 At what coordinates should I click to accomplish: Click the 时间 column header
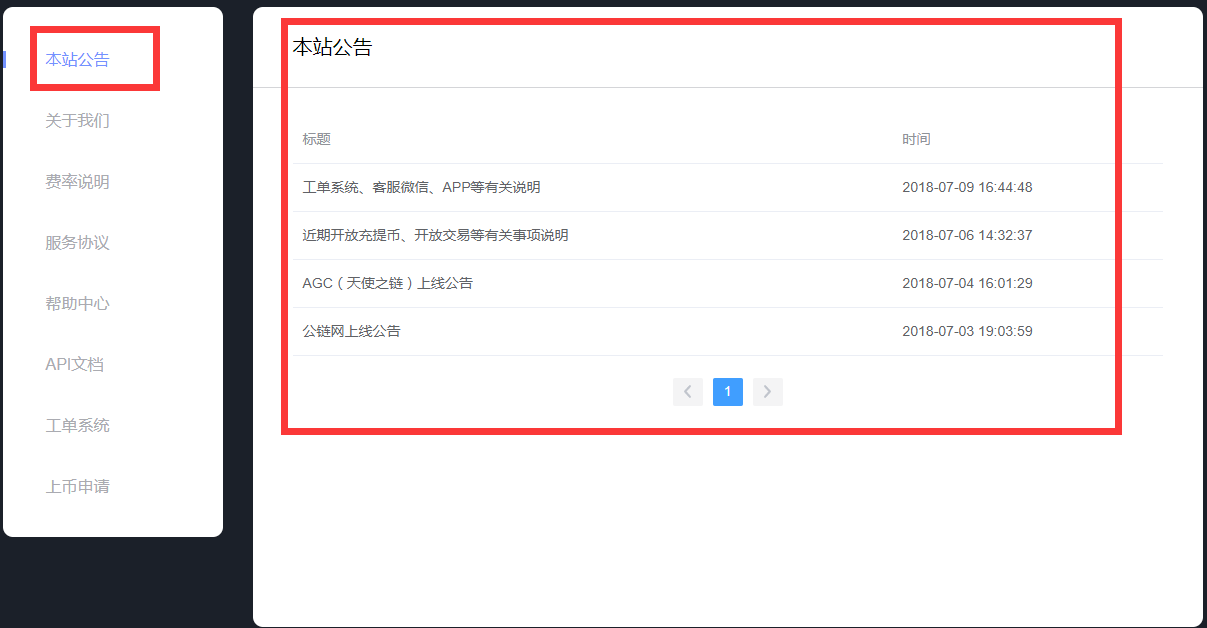pyautogui.click(x=916, y=140)
